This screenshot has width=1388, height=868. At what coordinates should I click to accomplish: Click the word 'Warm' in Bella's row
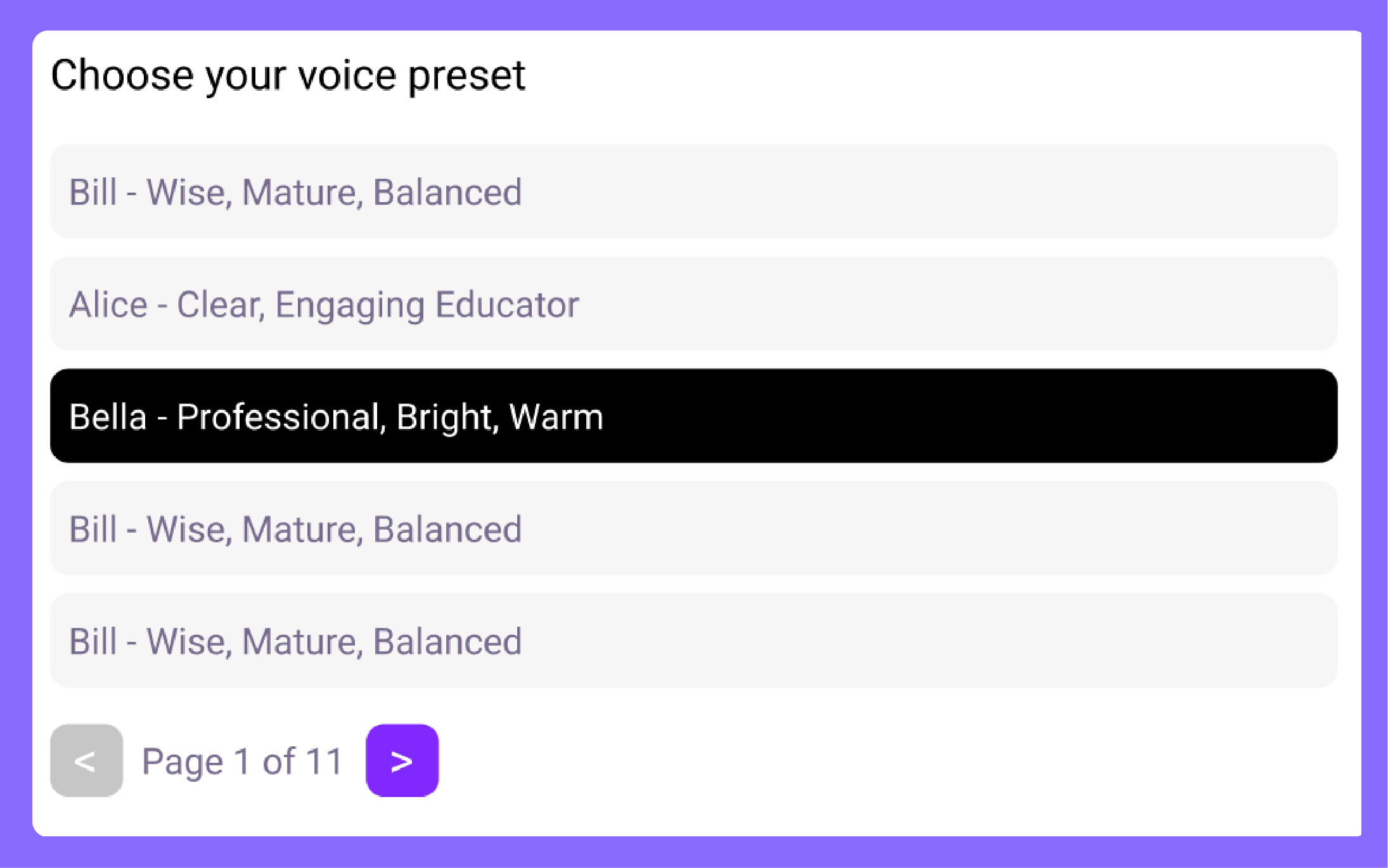556,417
